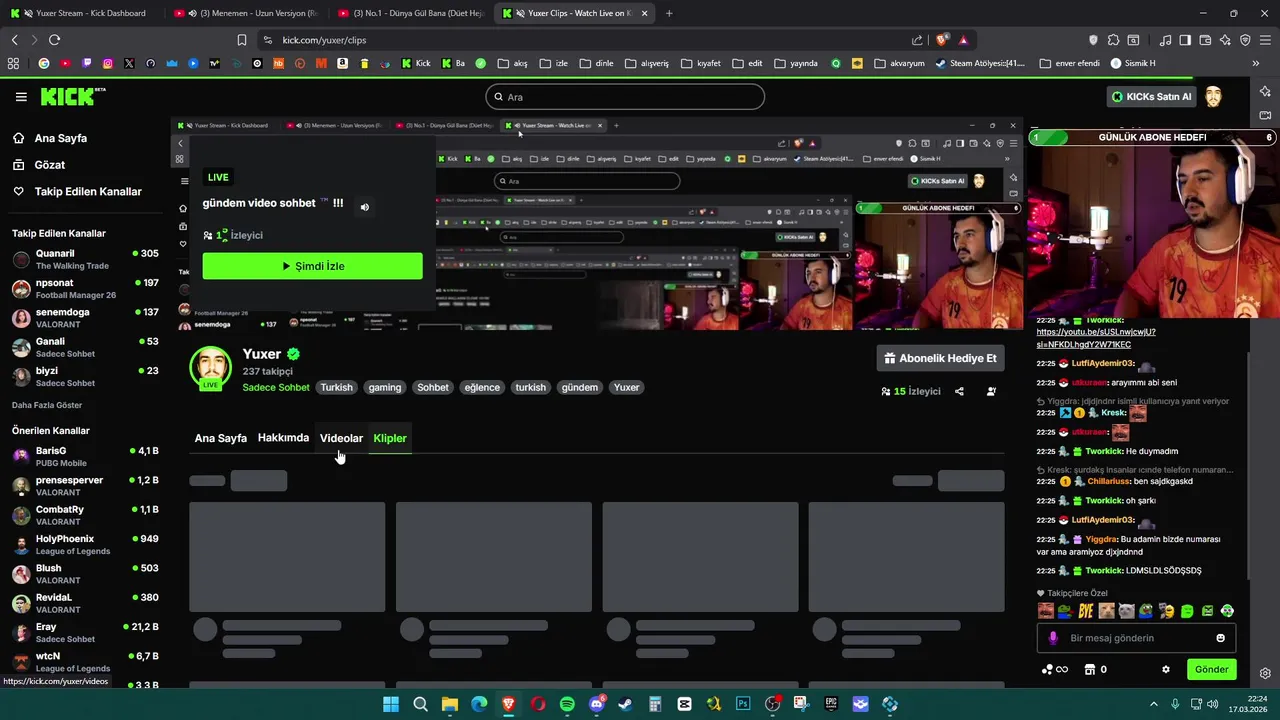Screen dimensions: 1280x720
Task: Open the YouTube link in chat
Action: coord(1096,338)
